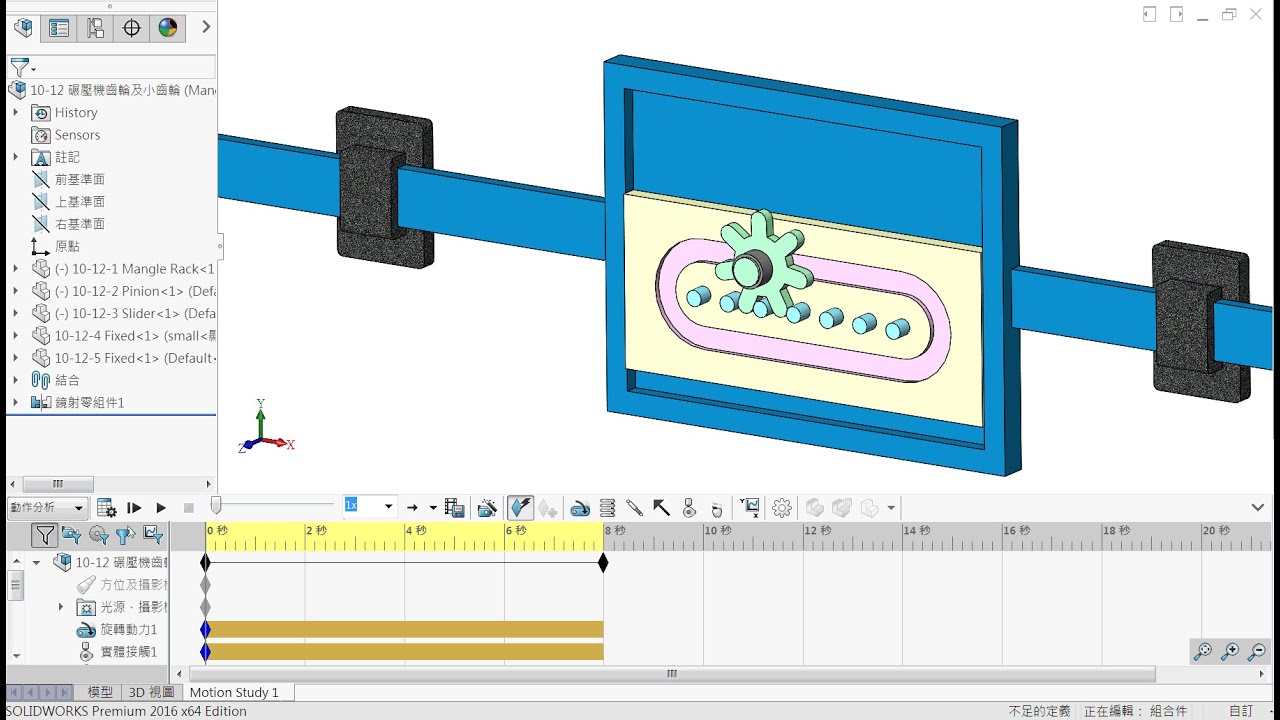The width and height of the screenshot is (1280, 720).
Task: Open Motion Study Properties gear
Action: point(782,508)
